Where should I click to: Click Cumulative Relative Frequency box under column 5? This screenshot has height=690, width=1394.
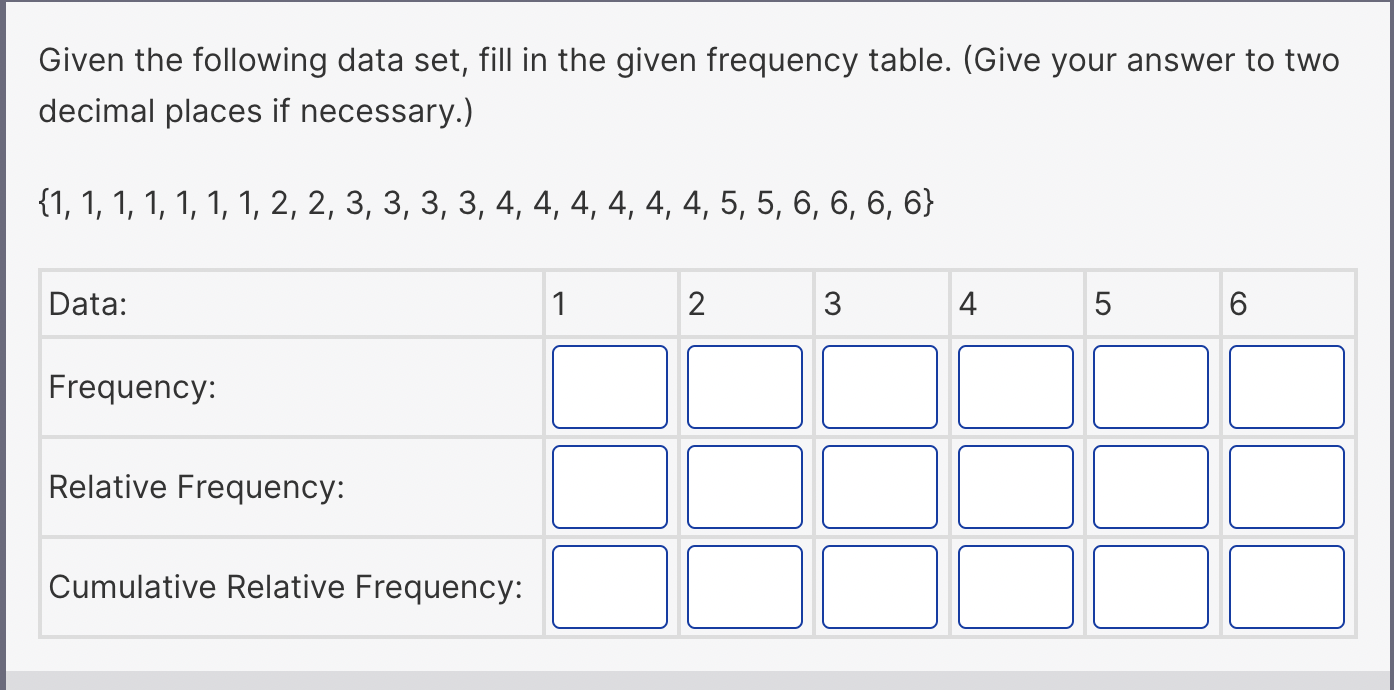click(x=1150, y=587)
